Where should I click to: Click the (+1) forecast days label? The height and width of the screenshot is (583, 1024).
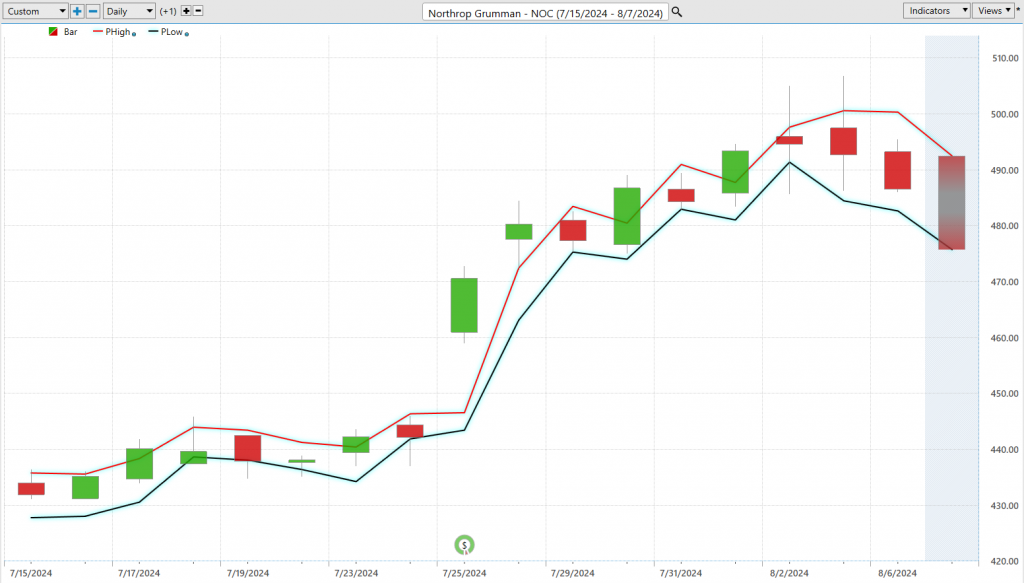coord(168,11)
